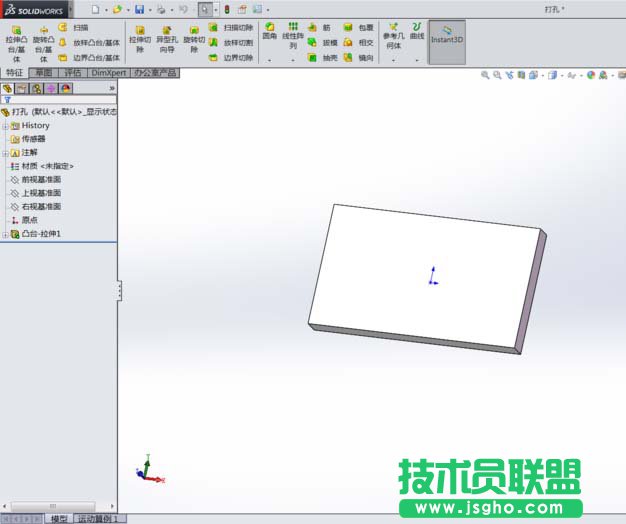This screenshot has width=626, height=524.
Task: Expand the 参考几何体 dropdown arrow
Action: (394, 60)
